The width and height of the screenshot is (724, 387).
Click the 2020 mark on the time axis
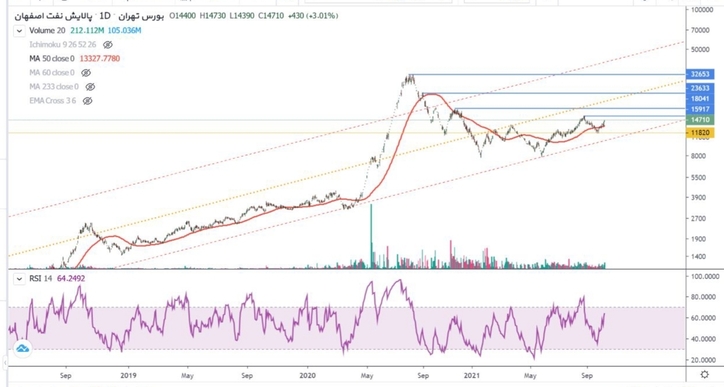click(x=308, y=375)
